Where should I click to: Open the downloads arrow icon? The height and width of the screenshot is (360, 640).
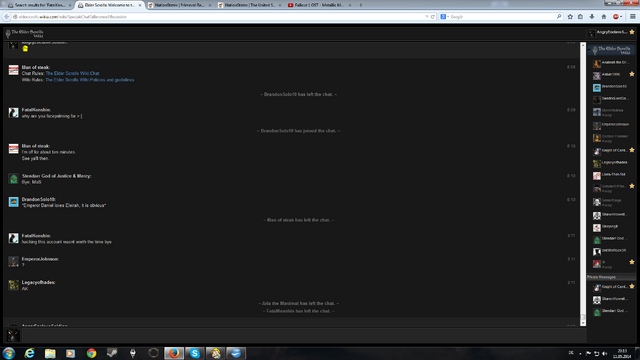592,17
